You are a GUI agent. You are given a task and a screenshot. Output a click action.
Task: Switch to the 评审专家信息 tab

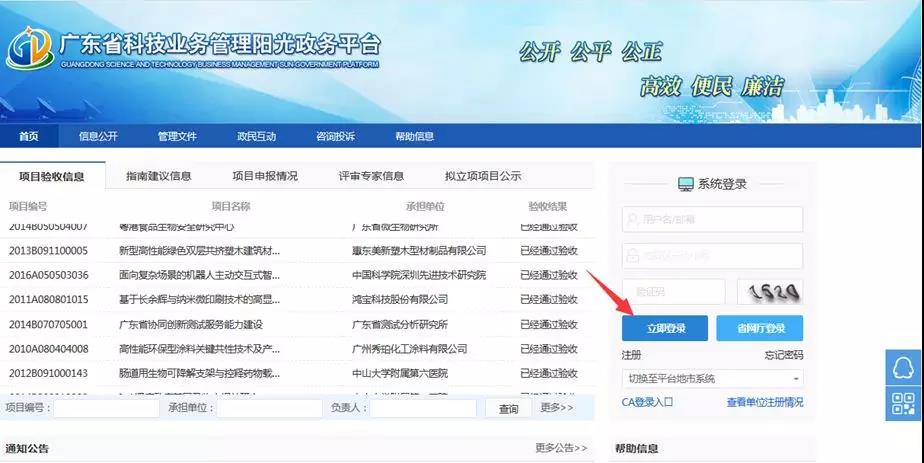click(x=371, y=176)
